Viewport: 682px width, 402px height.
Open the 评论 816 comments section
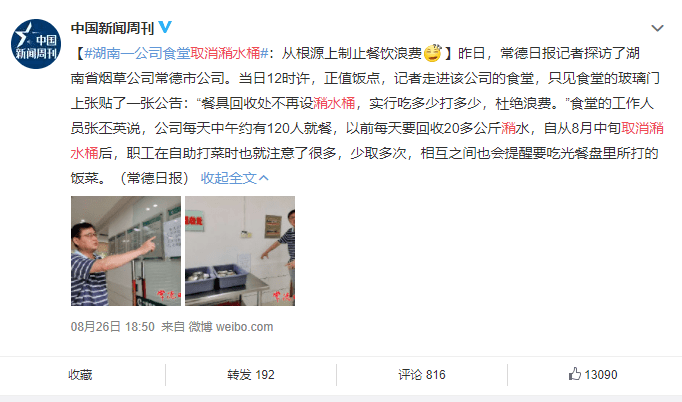tap(422, 375)
